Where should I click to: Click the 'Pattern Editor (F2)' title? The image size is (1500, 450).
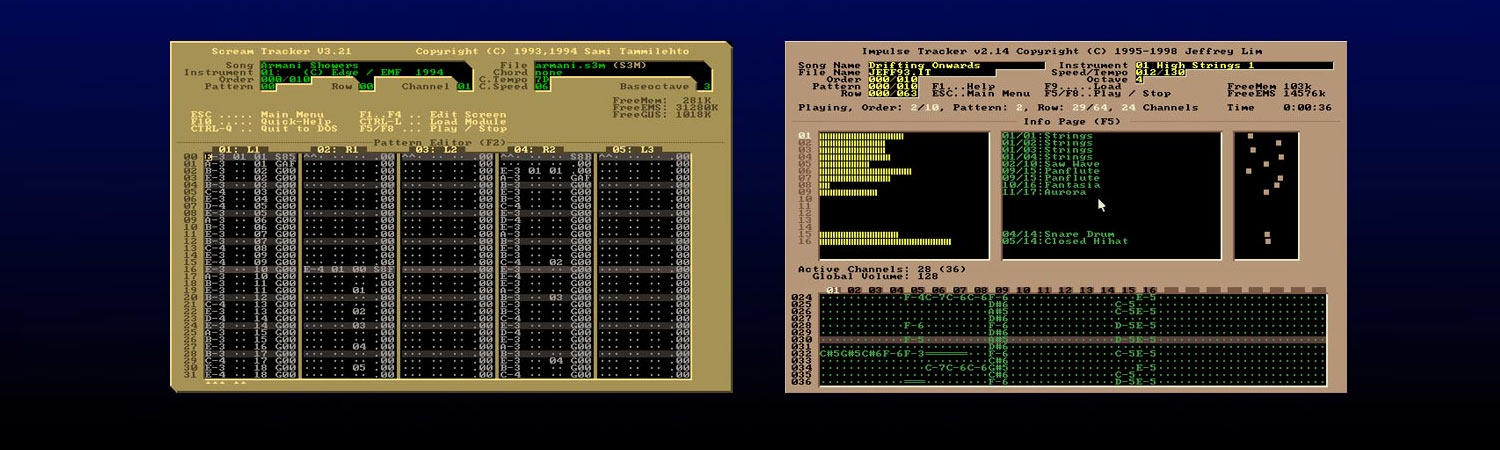click(439, 142)
